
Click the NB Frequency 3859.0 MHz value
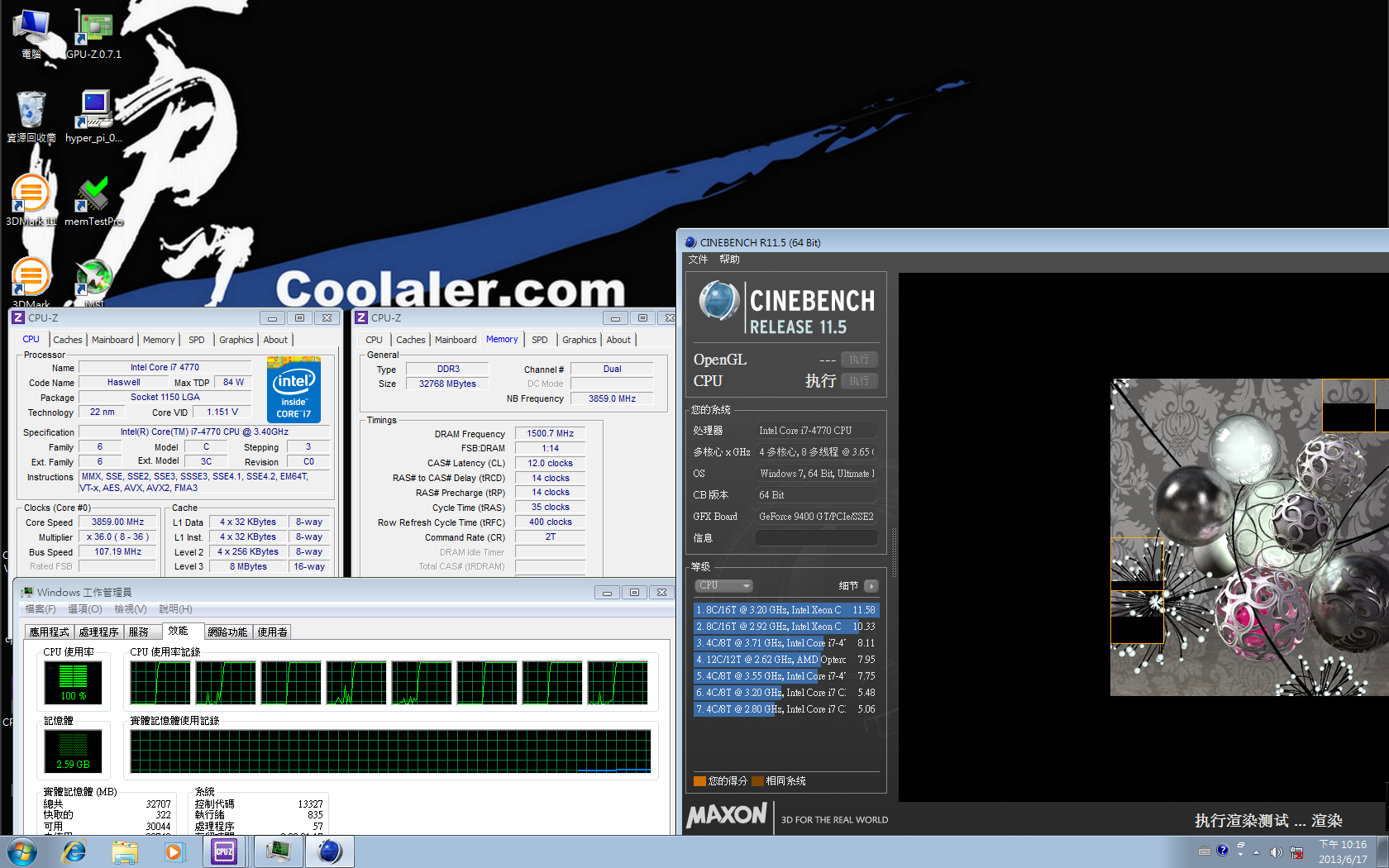(x=612, y=398)
